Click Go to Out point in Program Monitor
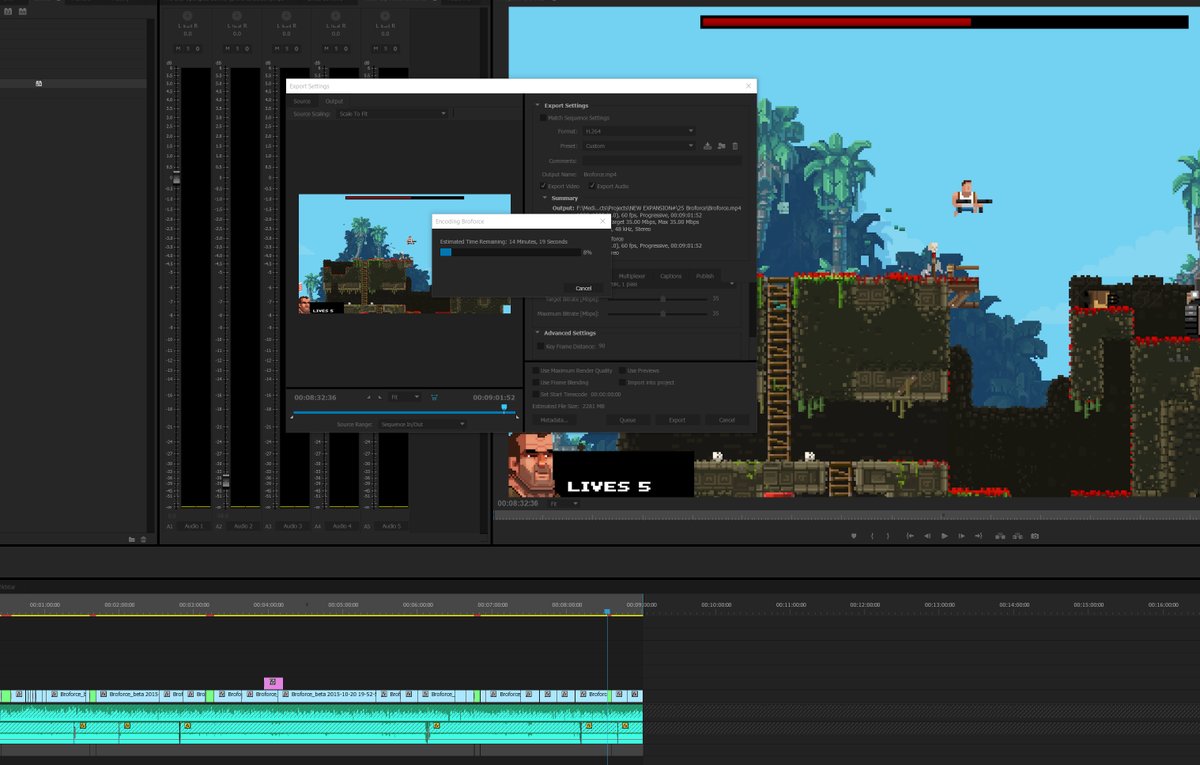The width and height of the screenshot is (1200, 765). [x=978, y=536]
